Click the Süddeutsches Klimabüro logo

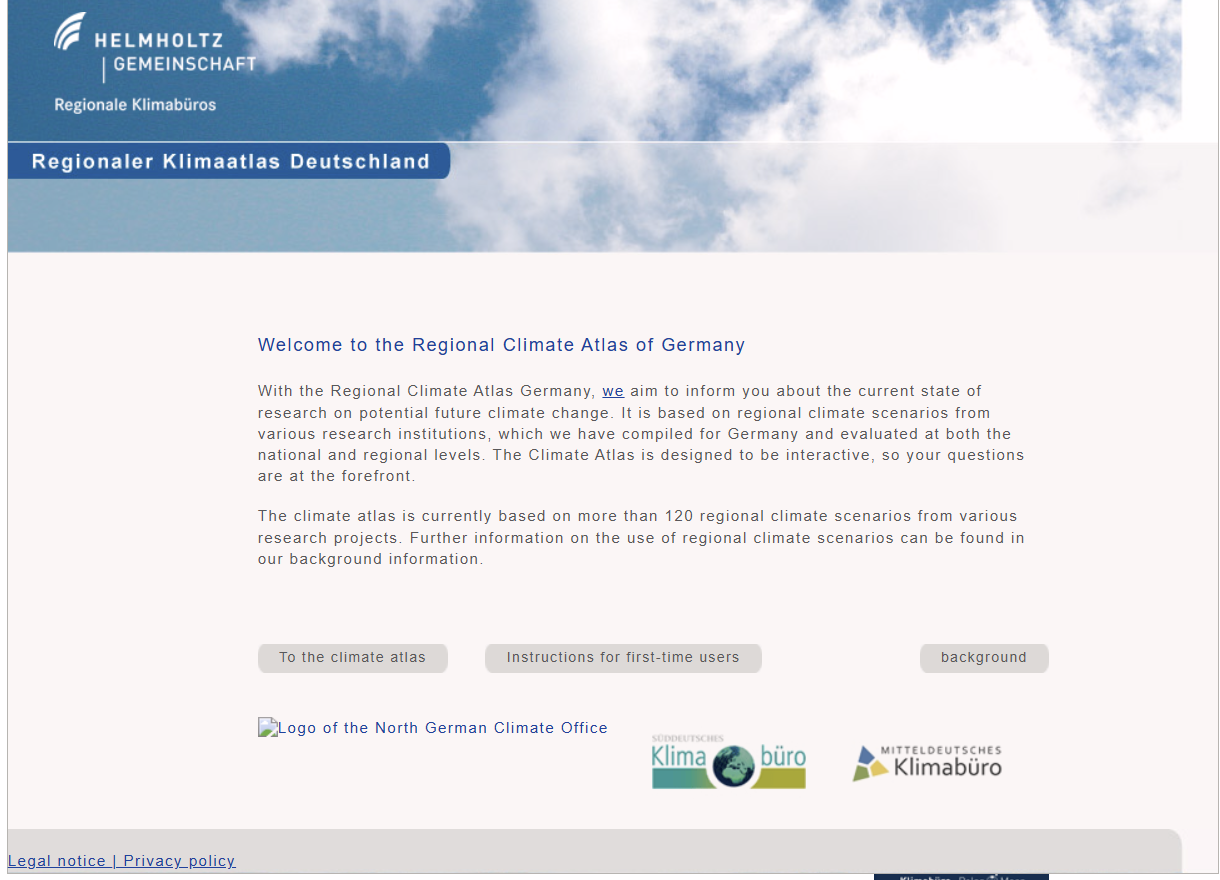click(728, 762)
